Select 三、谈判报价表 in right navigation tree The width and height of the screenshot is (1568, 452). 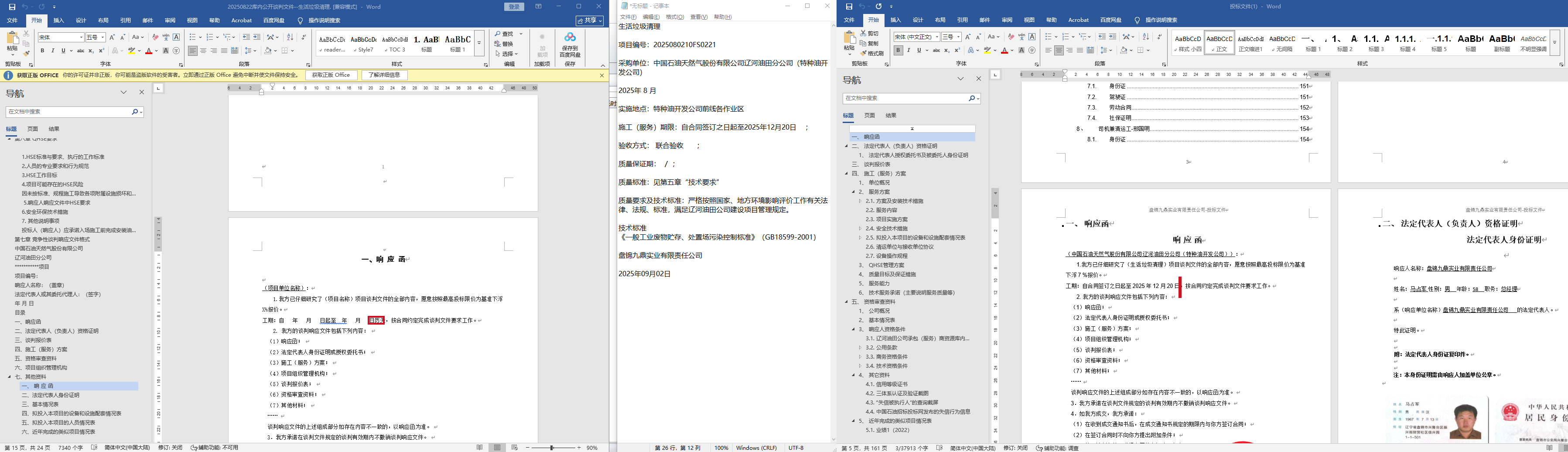tap(877, 164)
